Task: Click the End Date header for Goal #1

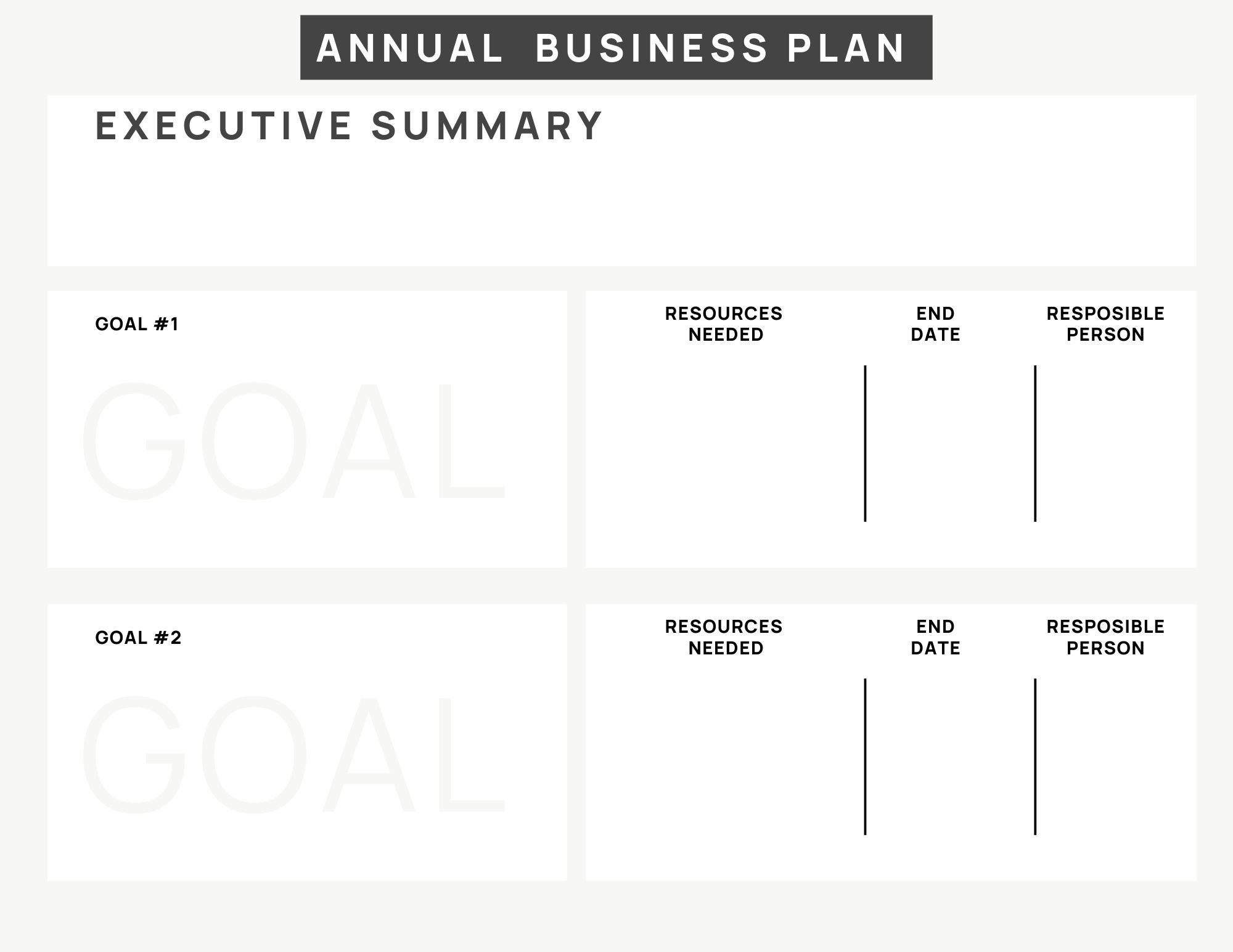Action: [x=935, y=324]
